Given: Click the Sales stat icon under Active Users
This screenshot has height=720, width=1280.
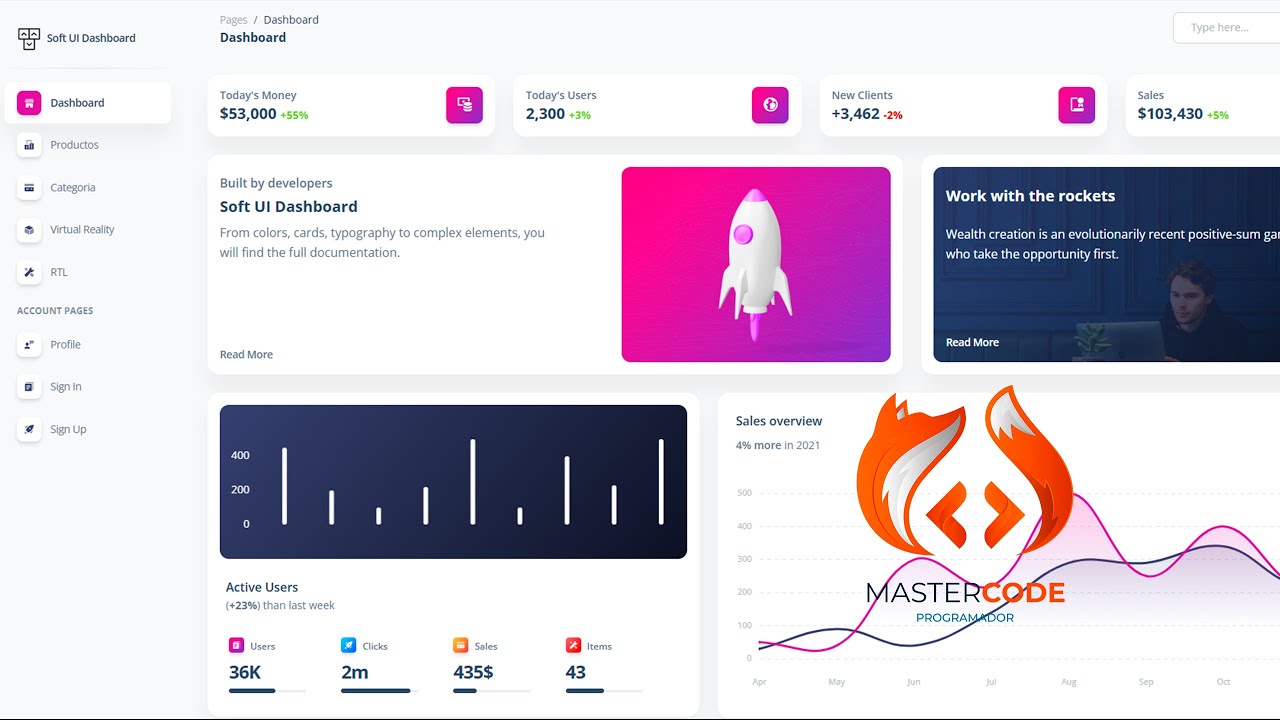Looking at the screenshot, I should (460, 646).
